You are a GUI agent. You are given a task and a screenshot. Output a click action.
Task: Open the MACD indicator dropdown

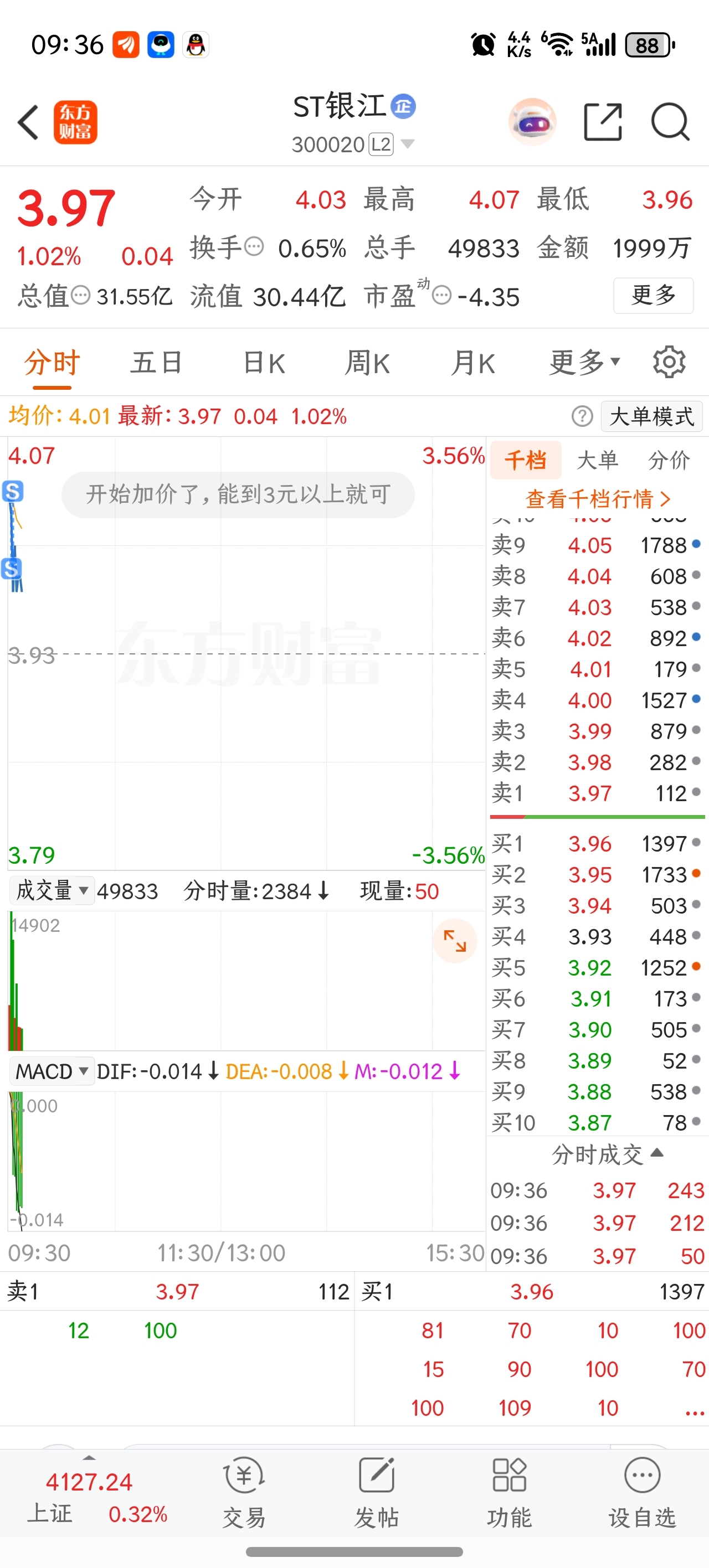[x=52, y=1071]
